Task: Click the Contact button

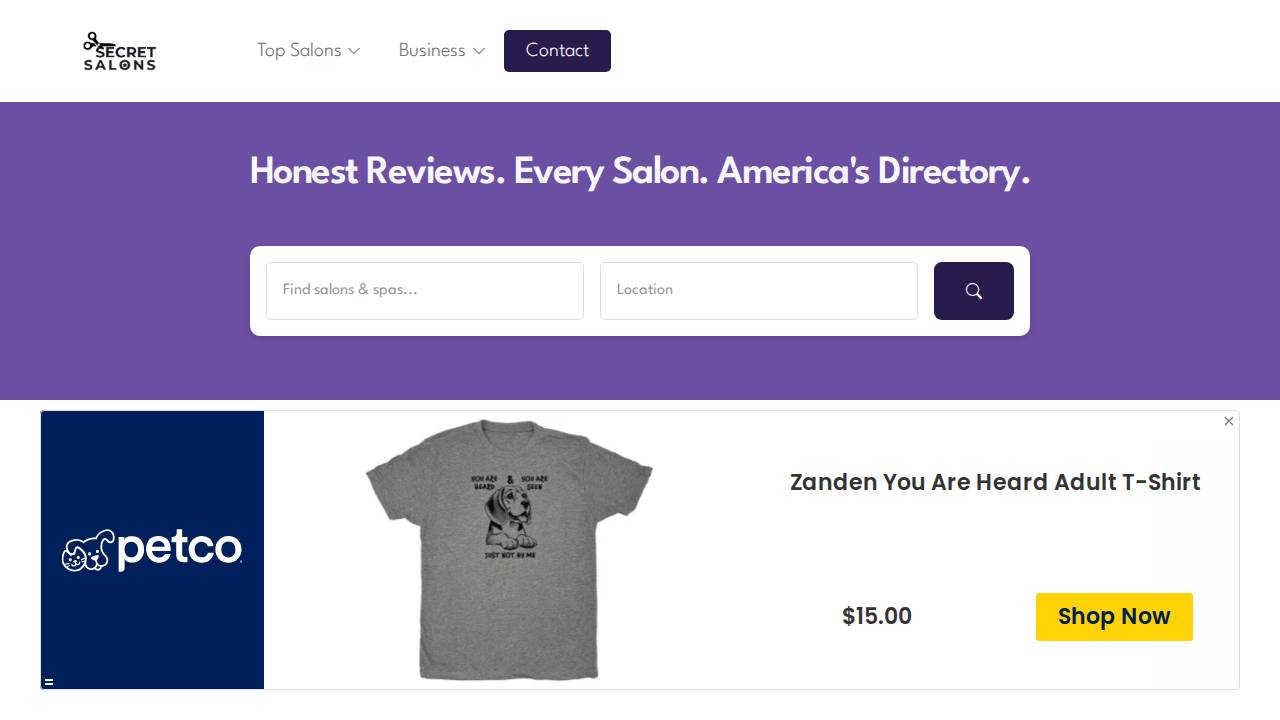Action: (557, 51)
